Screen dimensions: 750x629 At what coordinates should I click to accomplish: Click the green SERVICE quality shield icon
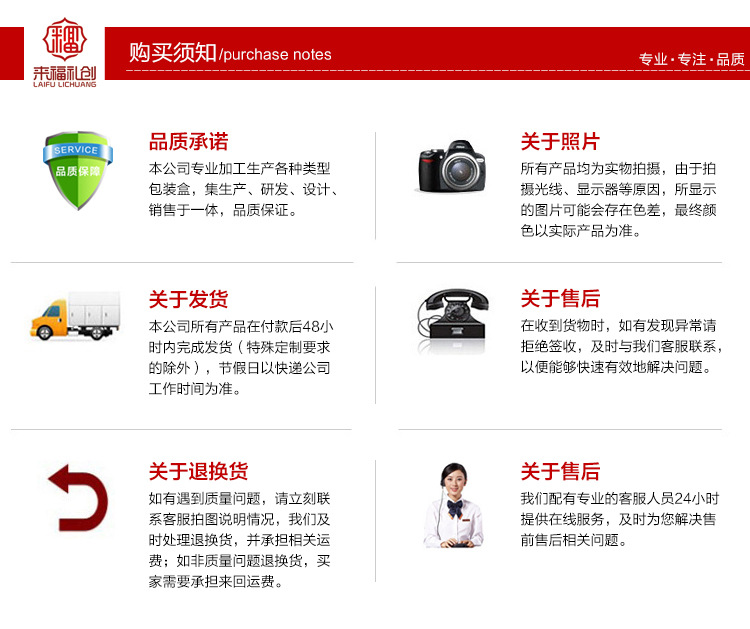(78, 170)
